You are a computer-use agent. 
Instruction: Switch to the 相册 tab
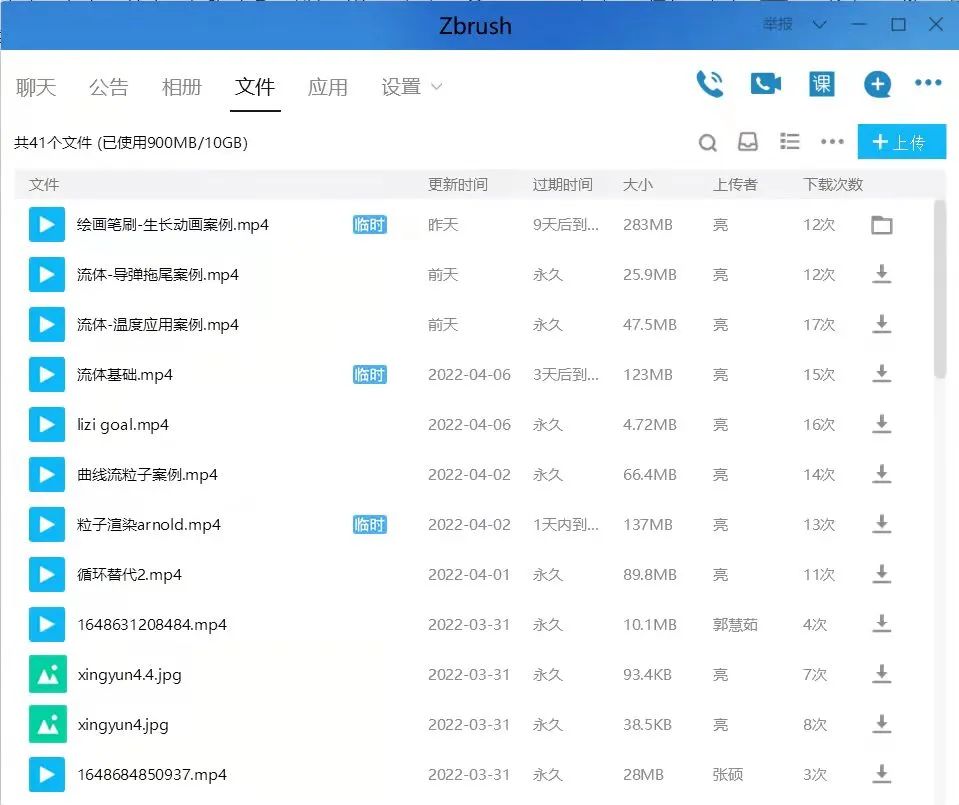point(182,87)
